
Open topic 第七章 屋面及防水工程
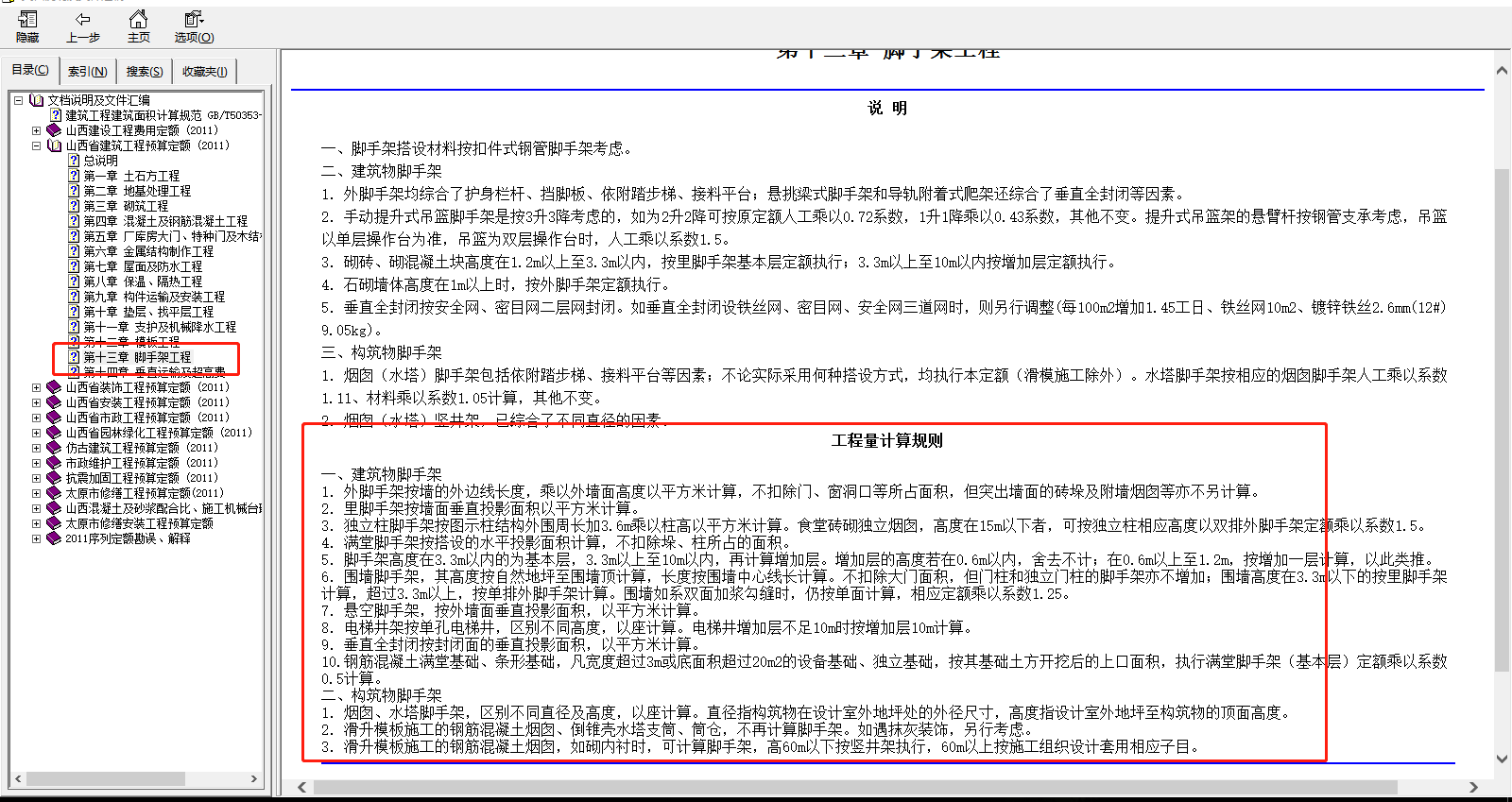click(x=143, y=266)
